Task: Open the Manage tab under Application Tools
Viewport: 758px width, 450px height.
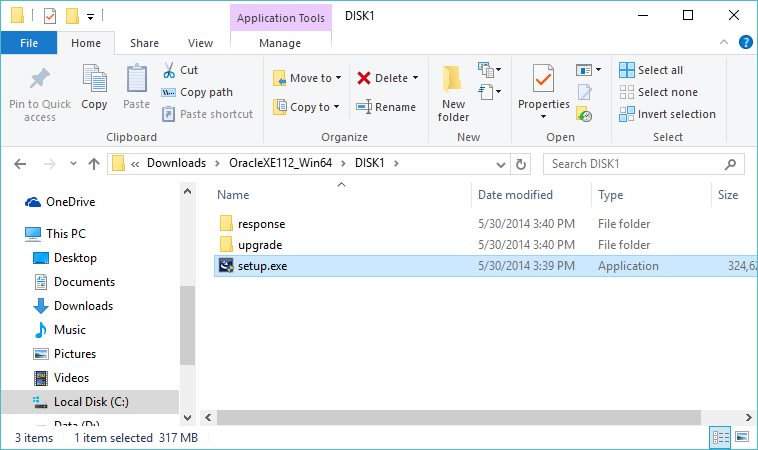Action: point(280,43)
